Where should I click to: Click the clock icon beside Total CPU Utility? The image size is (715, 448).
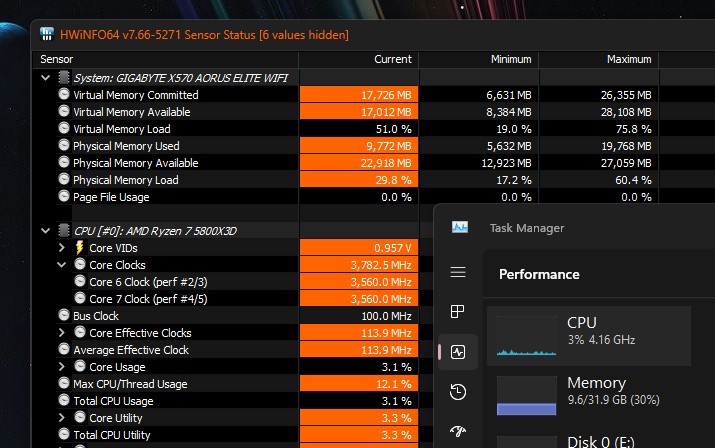64,434
